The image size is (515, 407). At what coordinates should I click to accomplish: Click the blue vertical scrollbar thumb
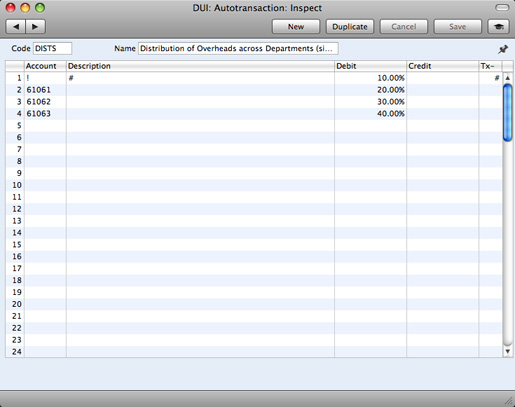(507, 113)
